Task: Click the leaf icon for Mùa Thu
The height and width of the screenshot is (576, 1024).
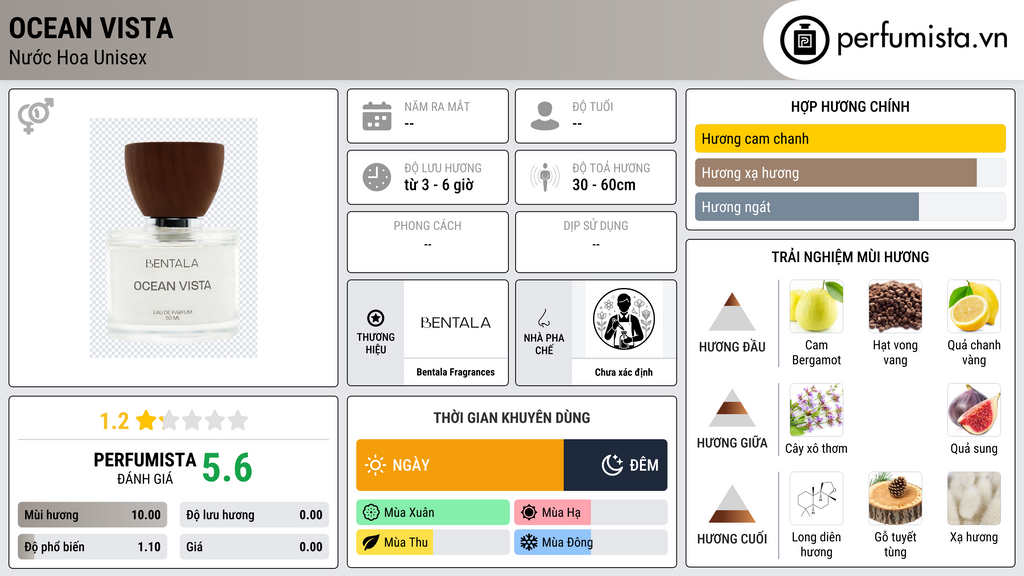Action: point(371,542)
